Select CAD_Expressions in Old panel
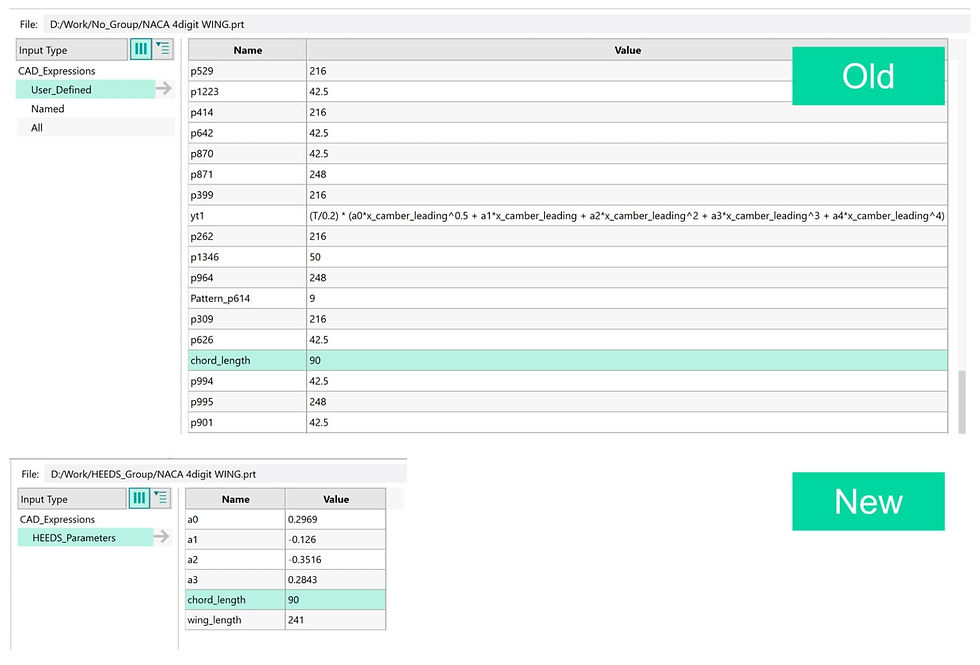The image size is (980, 665). point(57,71)
